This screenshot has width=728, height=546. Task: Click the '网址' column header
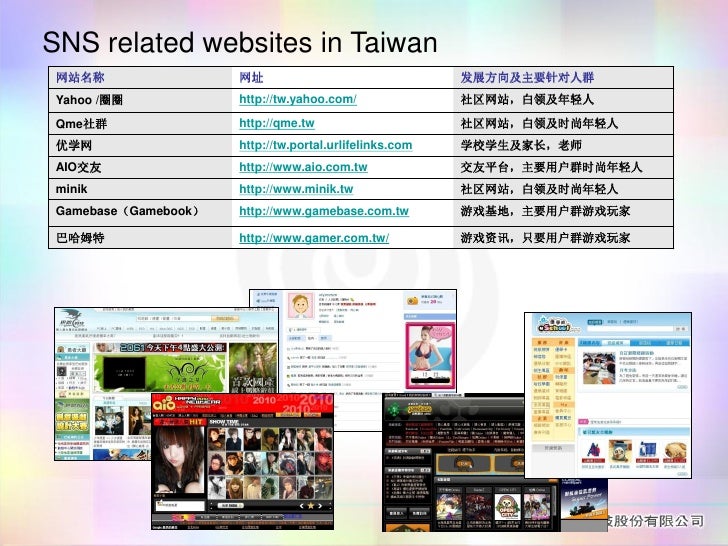(x=343, y=78)
